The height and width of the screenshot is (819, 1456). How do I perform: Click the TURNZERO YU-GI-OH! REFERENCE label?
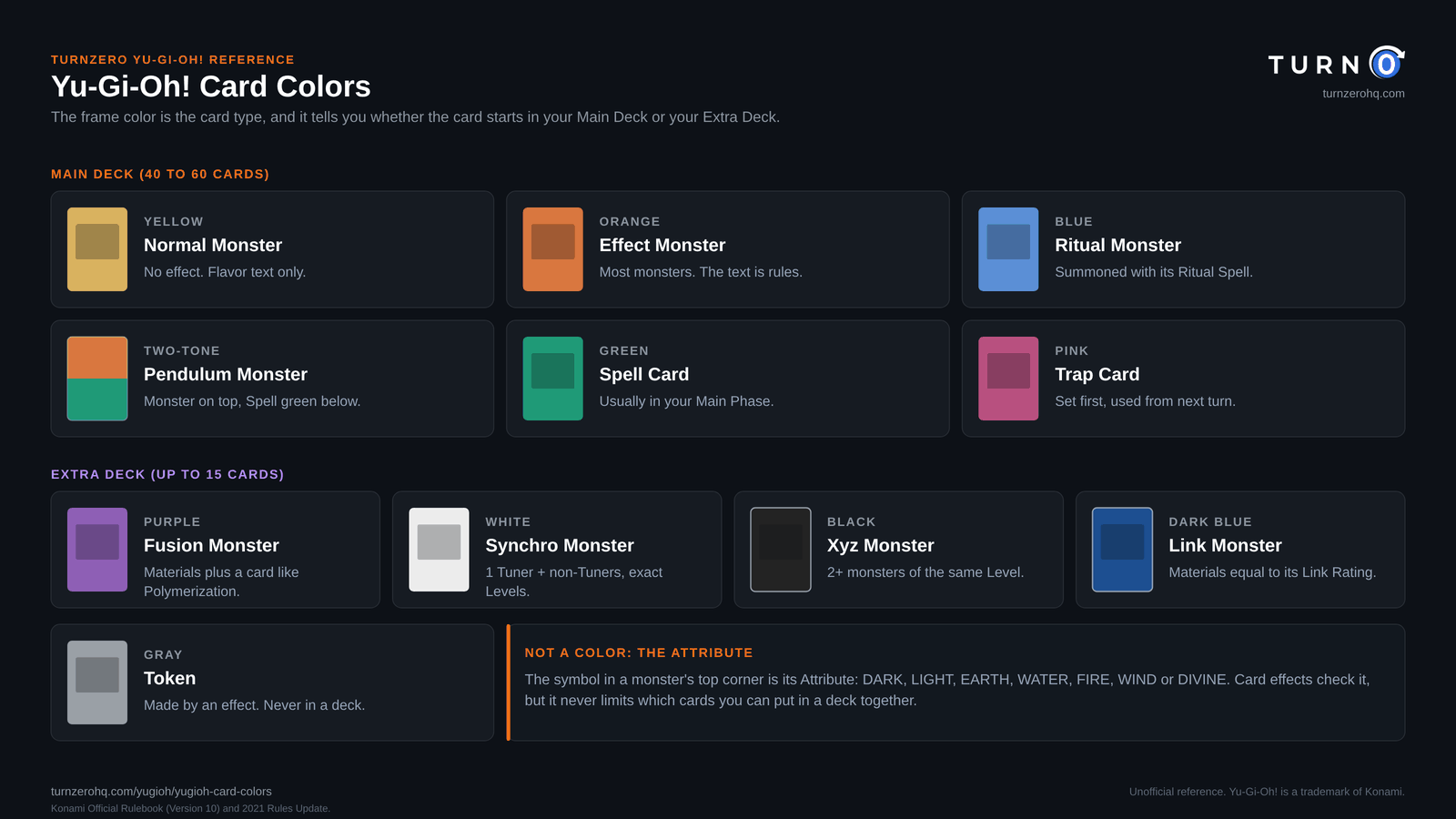(173, 59)
